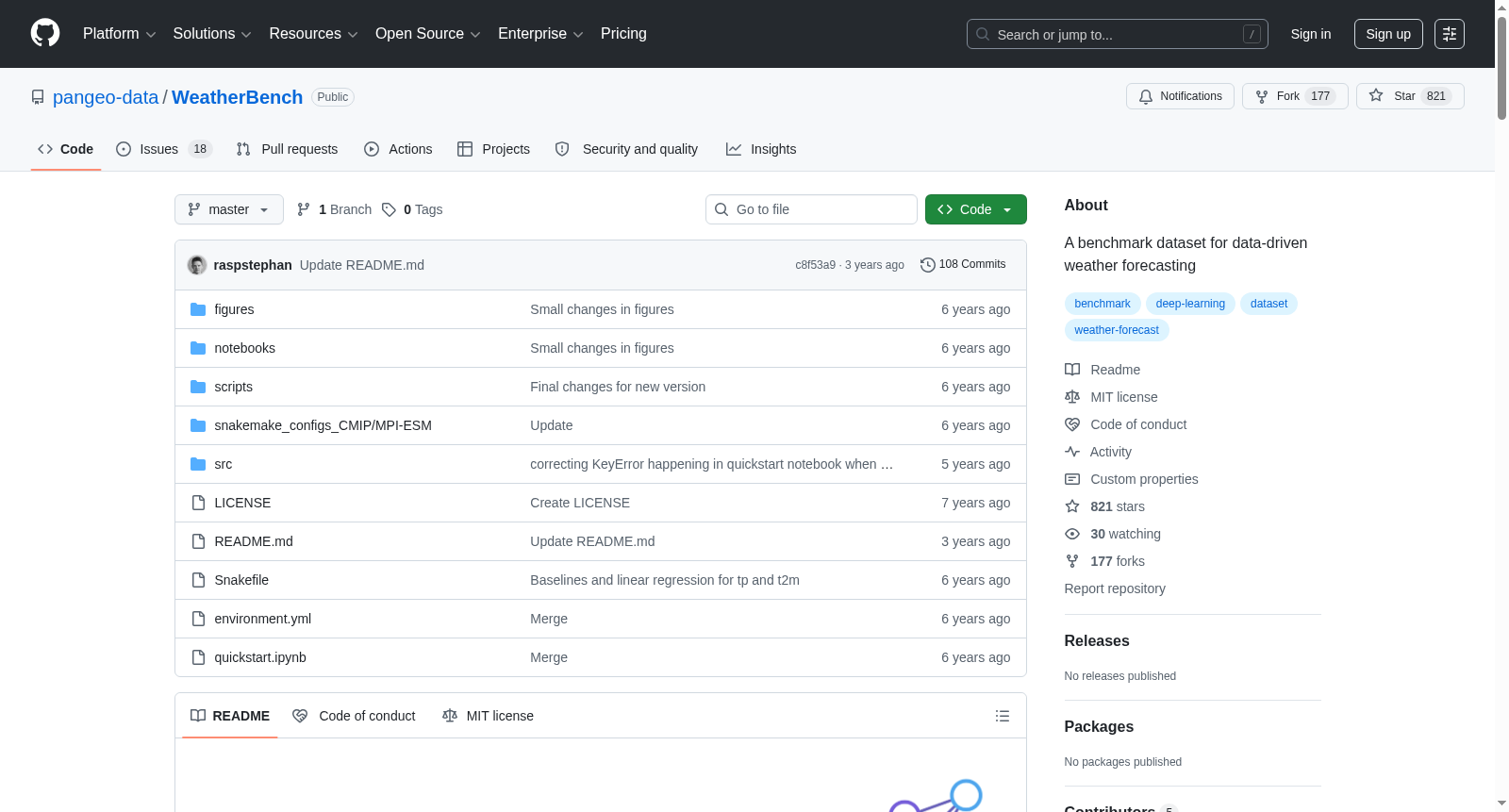
Task: Click the star icon next to 821 stars
Action: [x=1072, y=506]
